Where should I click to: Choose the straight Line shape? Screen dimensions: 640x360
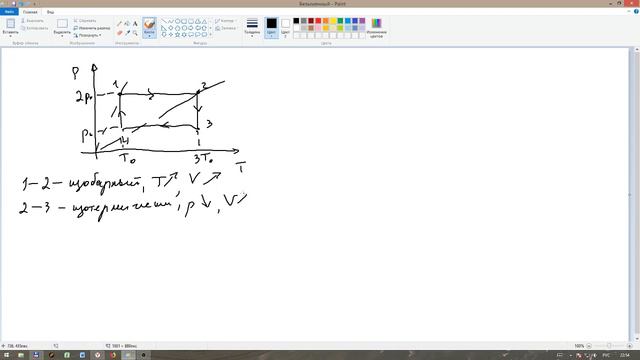pos(164,21)
